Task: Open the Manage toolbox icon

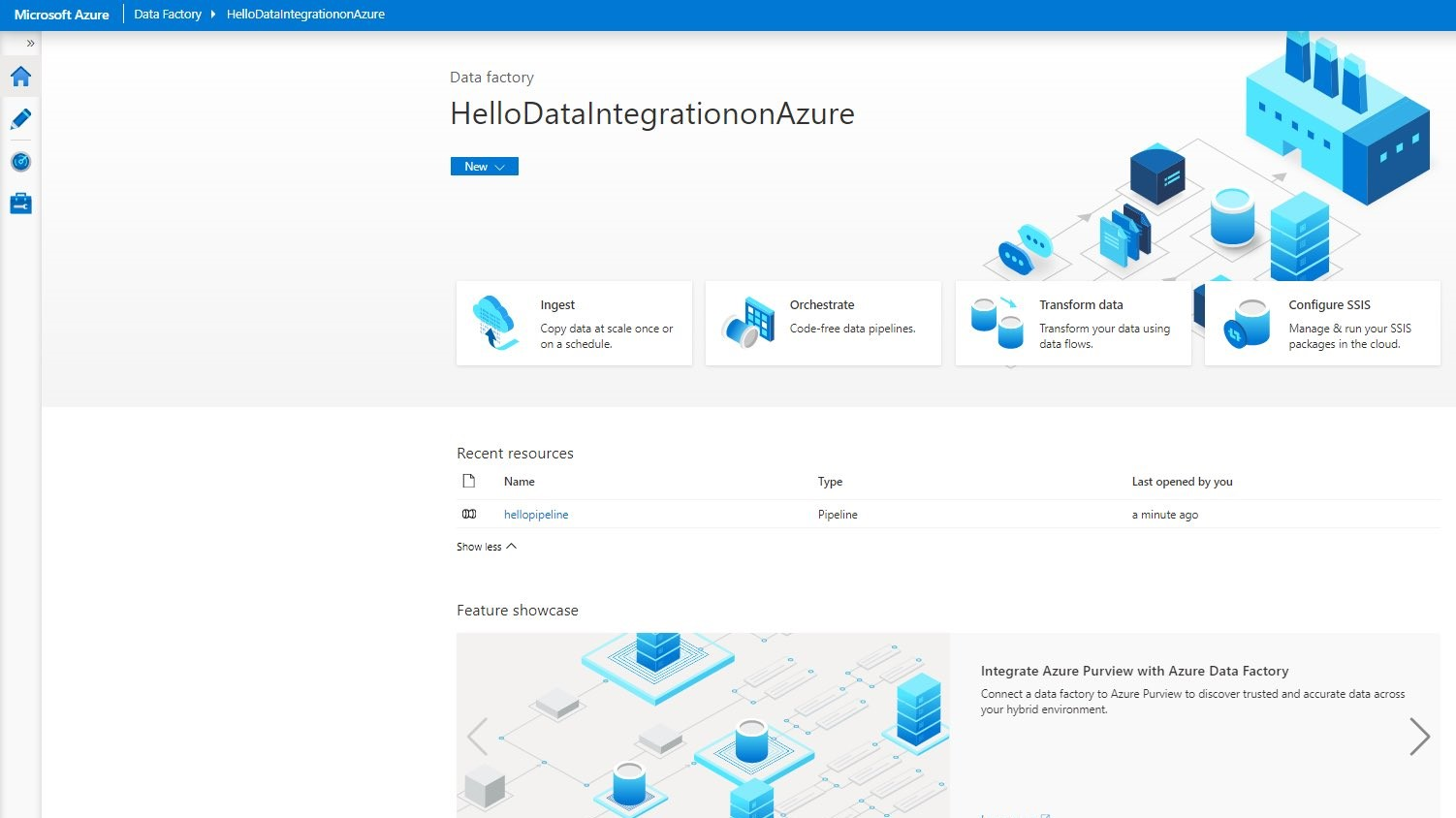Action: [20, 204]
